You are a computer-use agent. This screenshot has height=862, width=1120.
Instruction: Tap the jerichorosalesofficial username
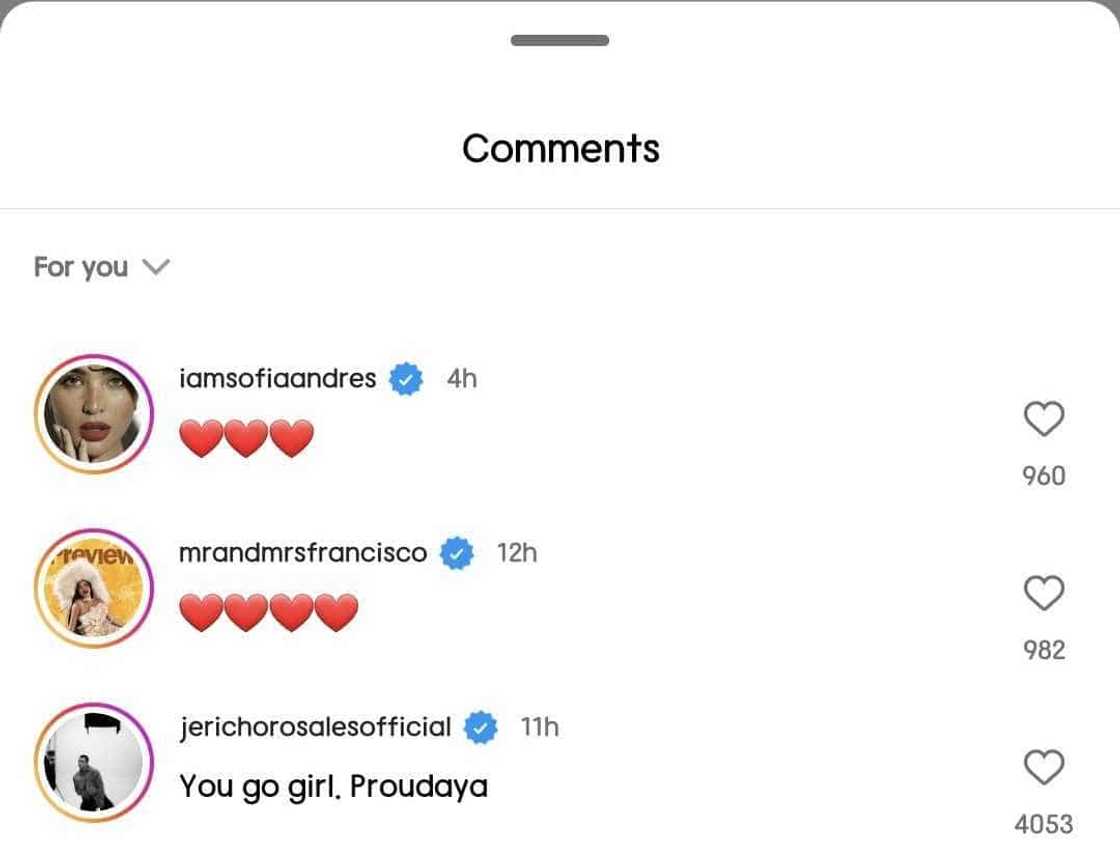(x=315, y=727)
